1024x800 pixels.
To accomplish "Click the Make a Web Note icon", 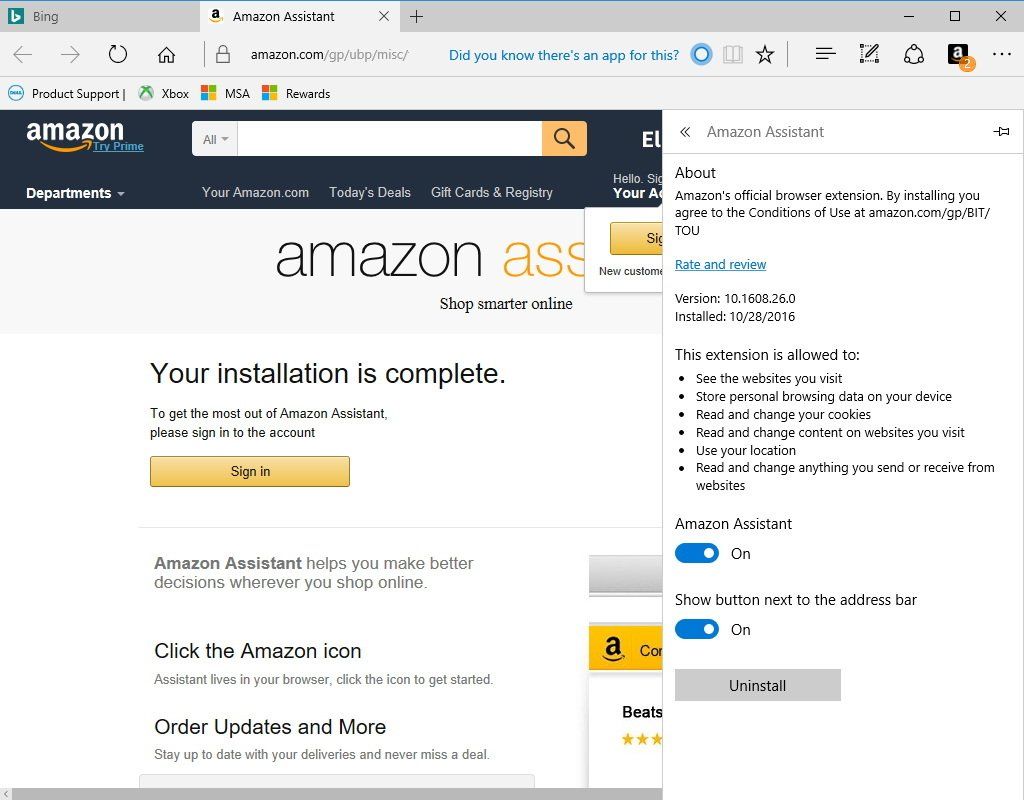I will [869, 55].
